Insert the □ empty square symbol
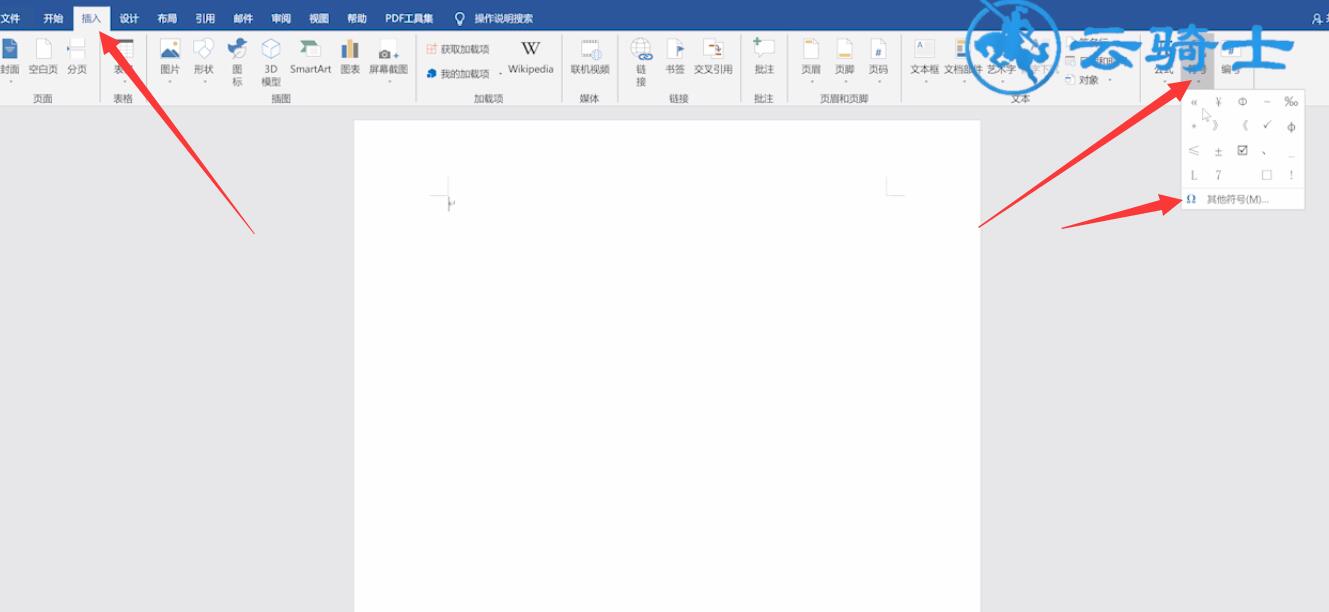The height and width of the screenshot is (612, 1329). tap(1267, 175)
